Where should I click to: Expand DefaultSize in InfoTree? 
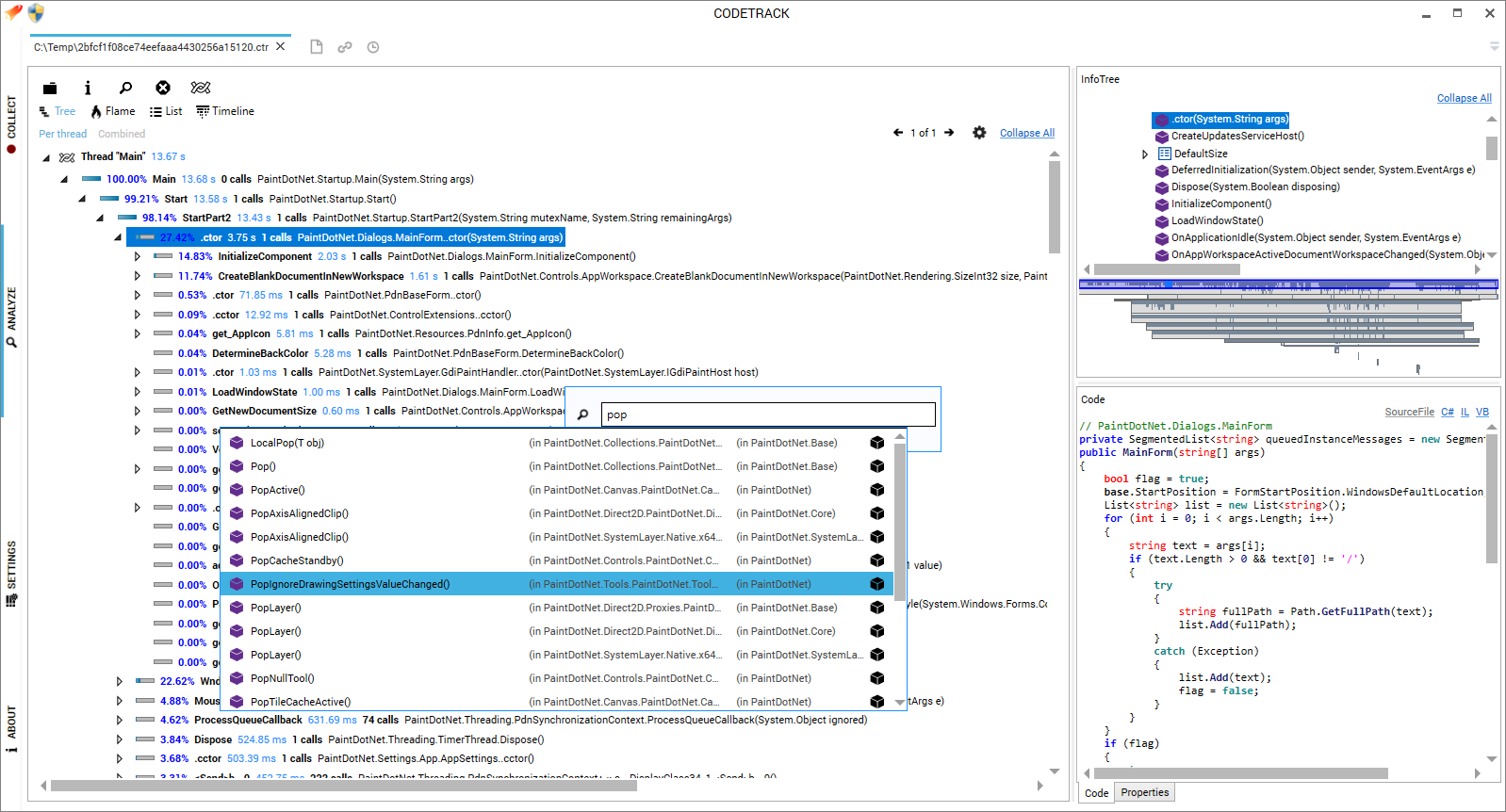(1145, 154)
